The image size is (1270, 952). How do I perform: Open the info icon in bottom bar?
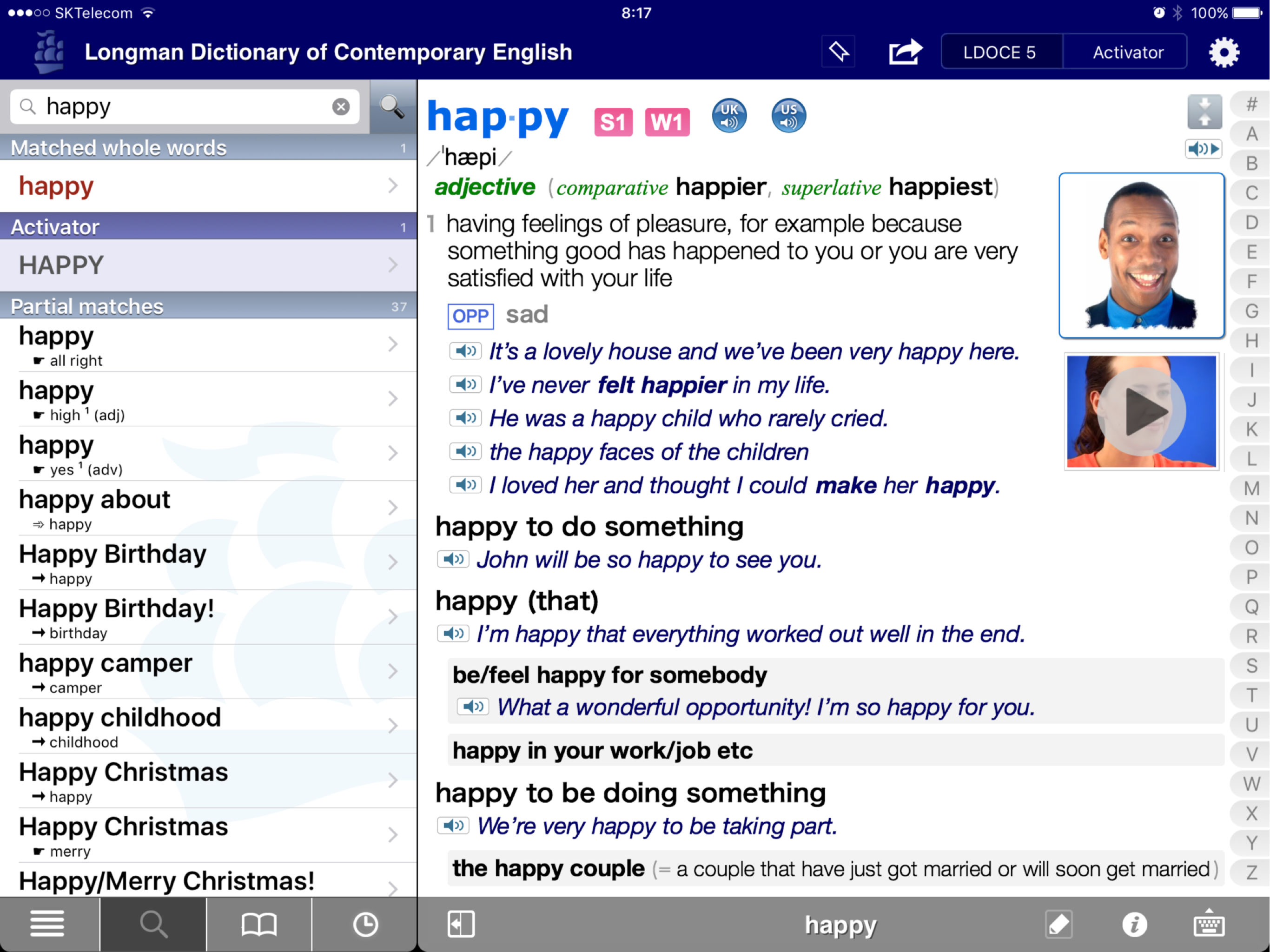coord(1134,925)
